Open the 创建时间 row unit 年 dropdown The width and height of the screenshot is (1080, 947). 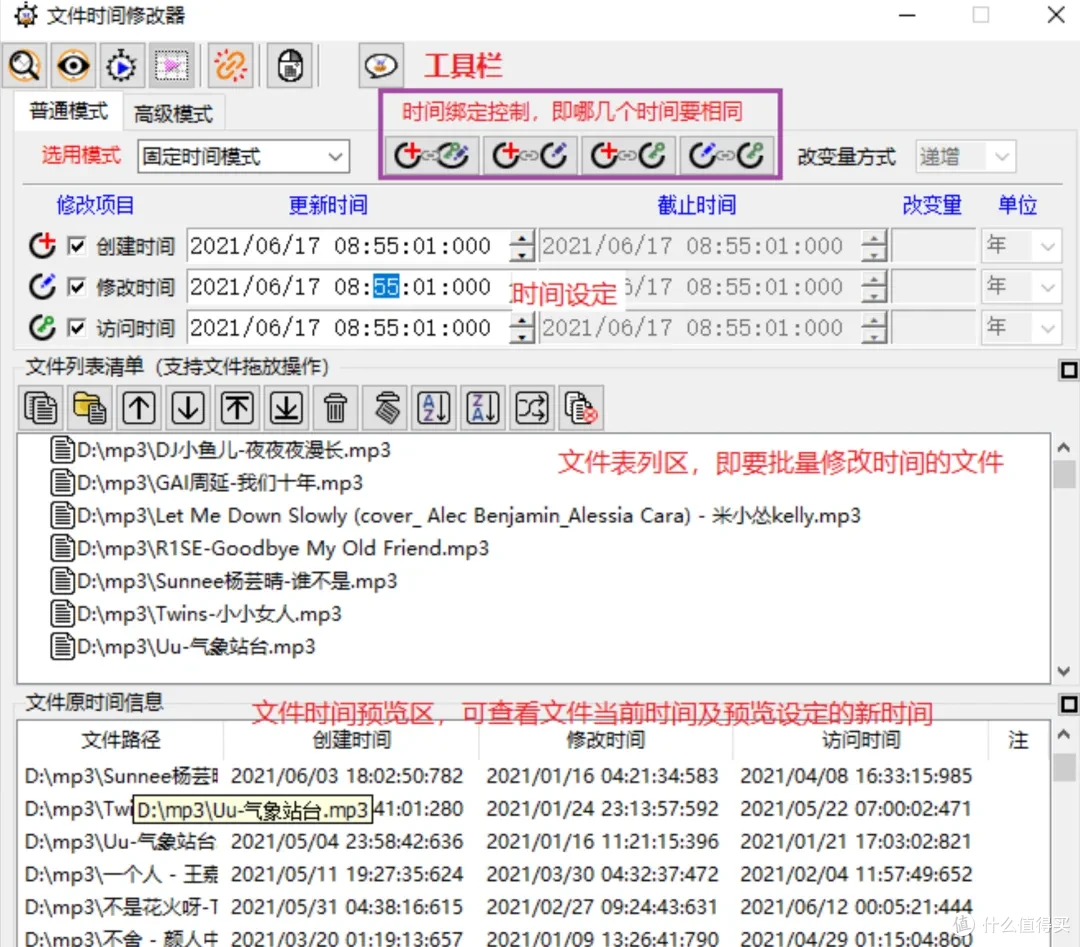click(1021, 246)
